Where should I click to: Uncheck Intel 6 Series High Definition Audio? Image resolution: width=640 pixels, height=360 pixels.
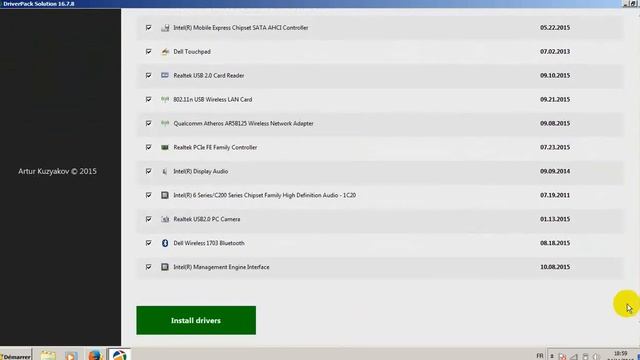pos(149,195)
